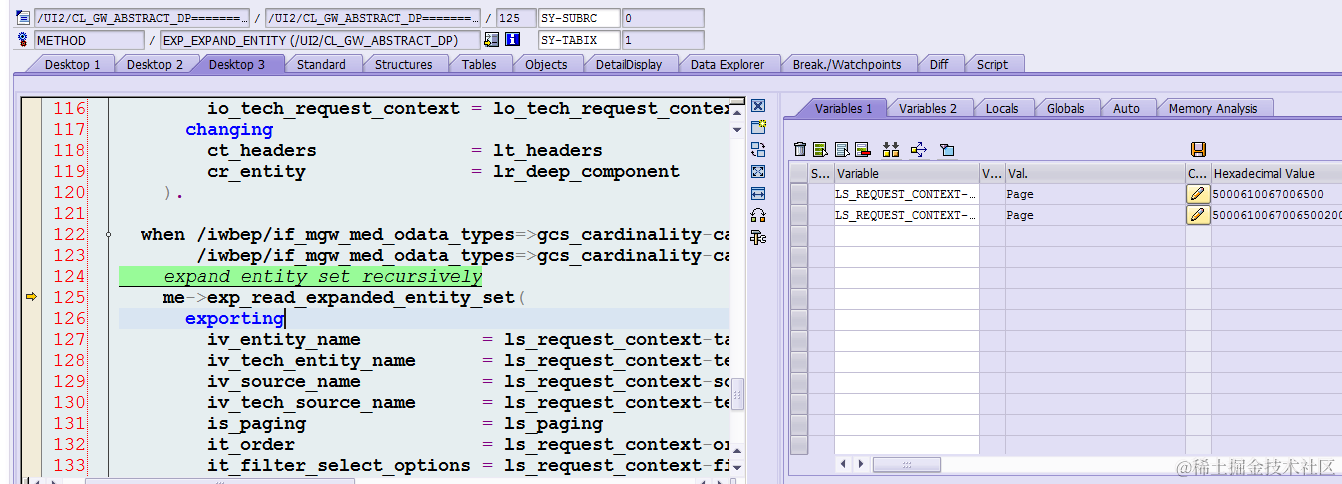Image resolution: width=1342 pixels, height=484 pixels.
Task: Open the Standard tab
Action: [321, 64]
